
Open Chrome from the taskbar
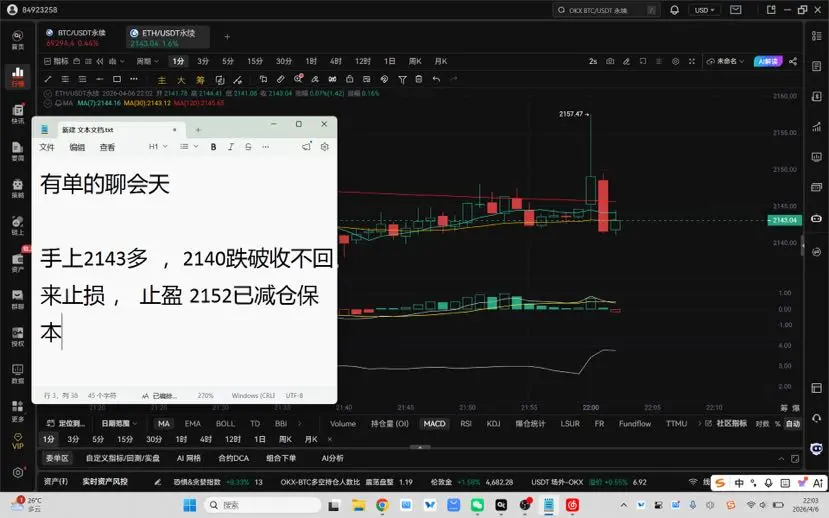(382, 505)
